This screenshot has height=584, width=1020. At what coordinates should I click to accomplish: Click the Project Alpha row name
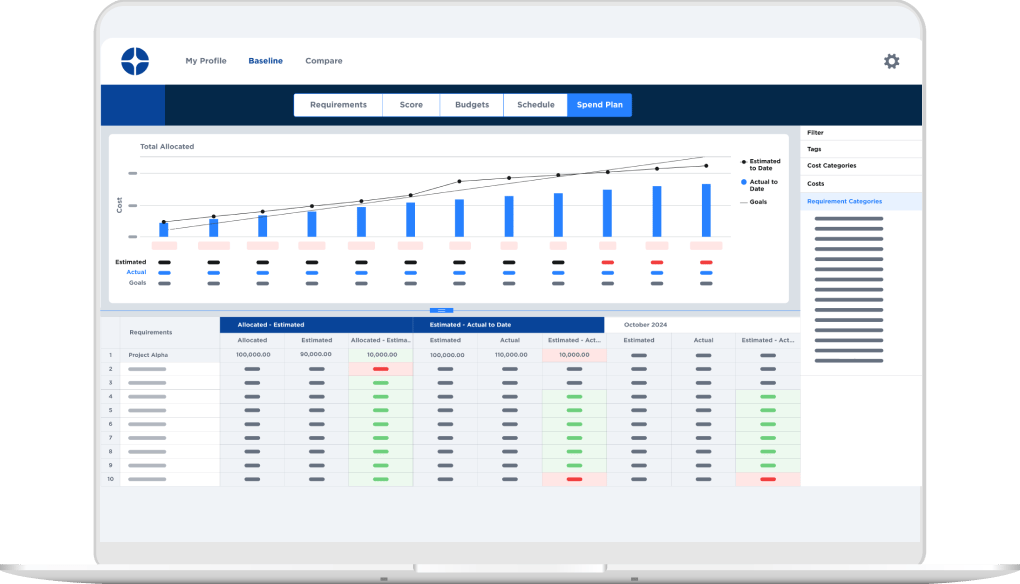[x=148, y=355]
